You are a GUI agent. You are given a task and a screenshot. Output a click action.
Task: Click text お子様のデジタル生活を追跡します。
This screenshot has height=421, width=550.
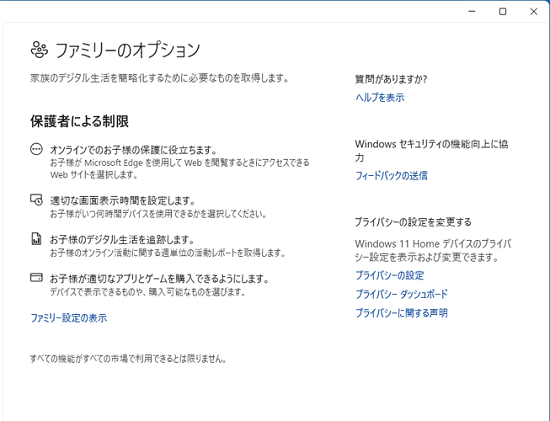(122, 240)
